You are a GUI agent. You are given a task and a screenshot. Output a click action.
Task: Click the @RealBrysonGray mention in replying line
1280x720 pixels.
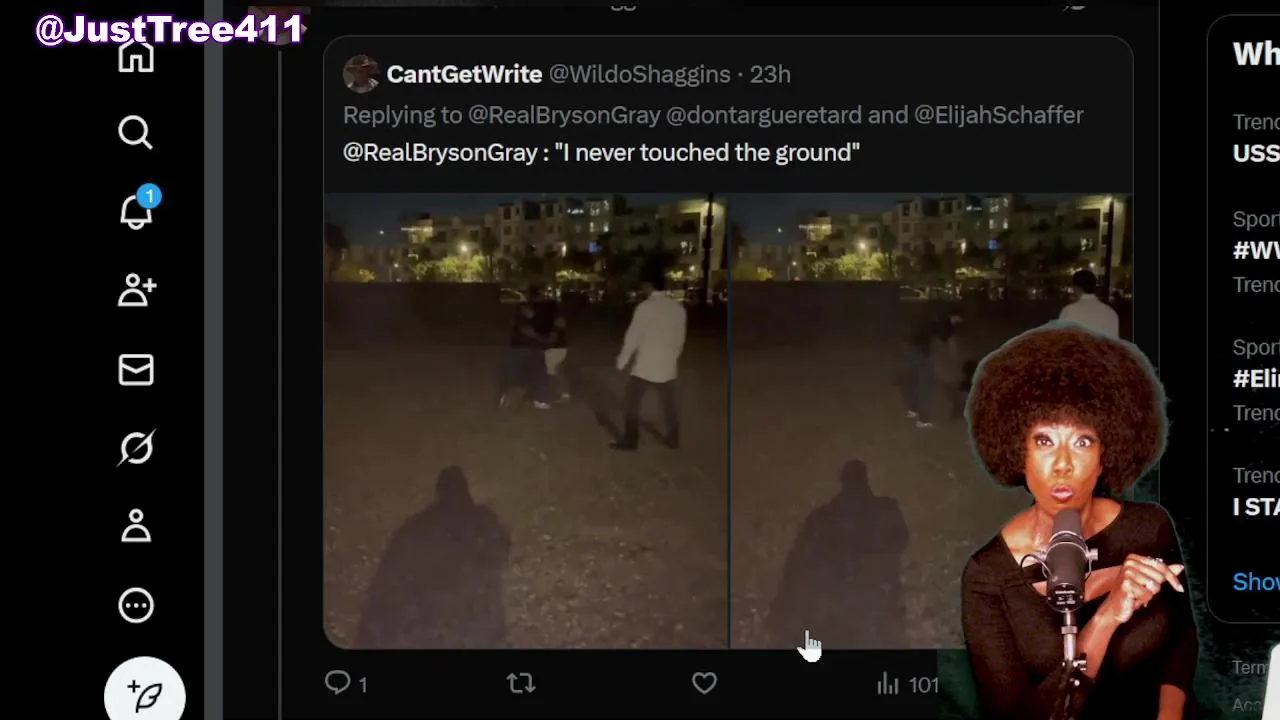(564, 115)
